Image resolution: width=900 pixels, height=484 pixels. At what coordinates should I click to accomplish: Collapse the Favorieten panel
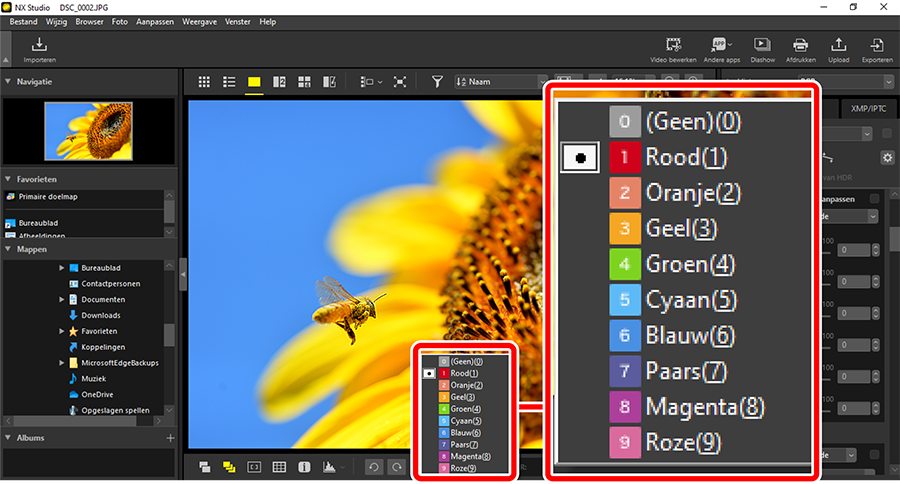[x=8, y=179]
